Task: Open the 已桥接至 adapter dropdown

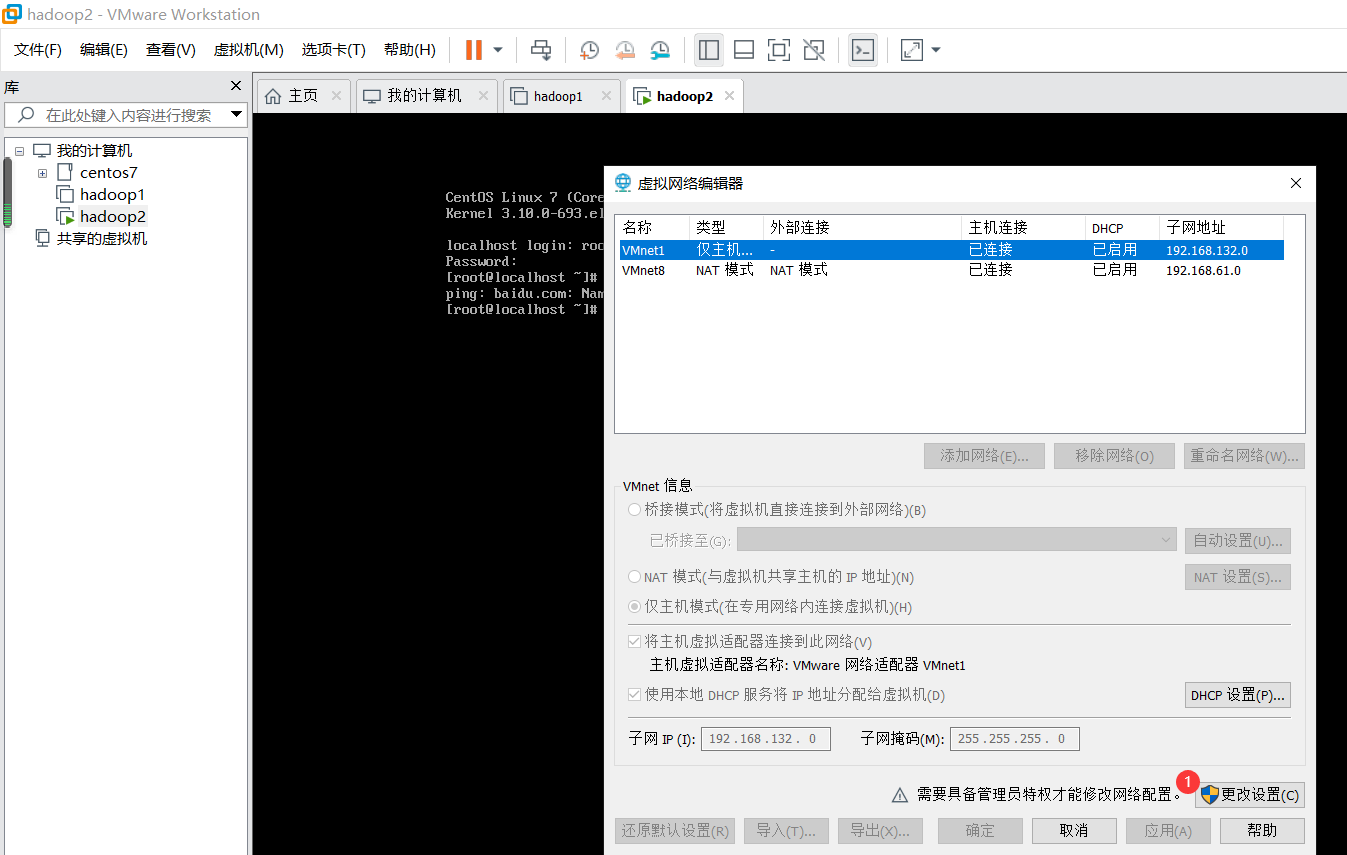Action: pyautogui.click(x=958, y=540)
